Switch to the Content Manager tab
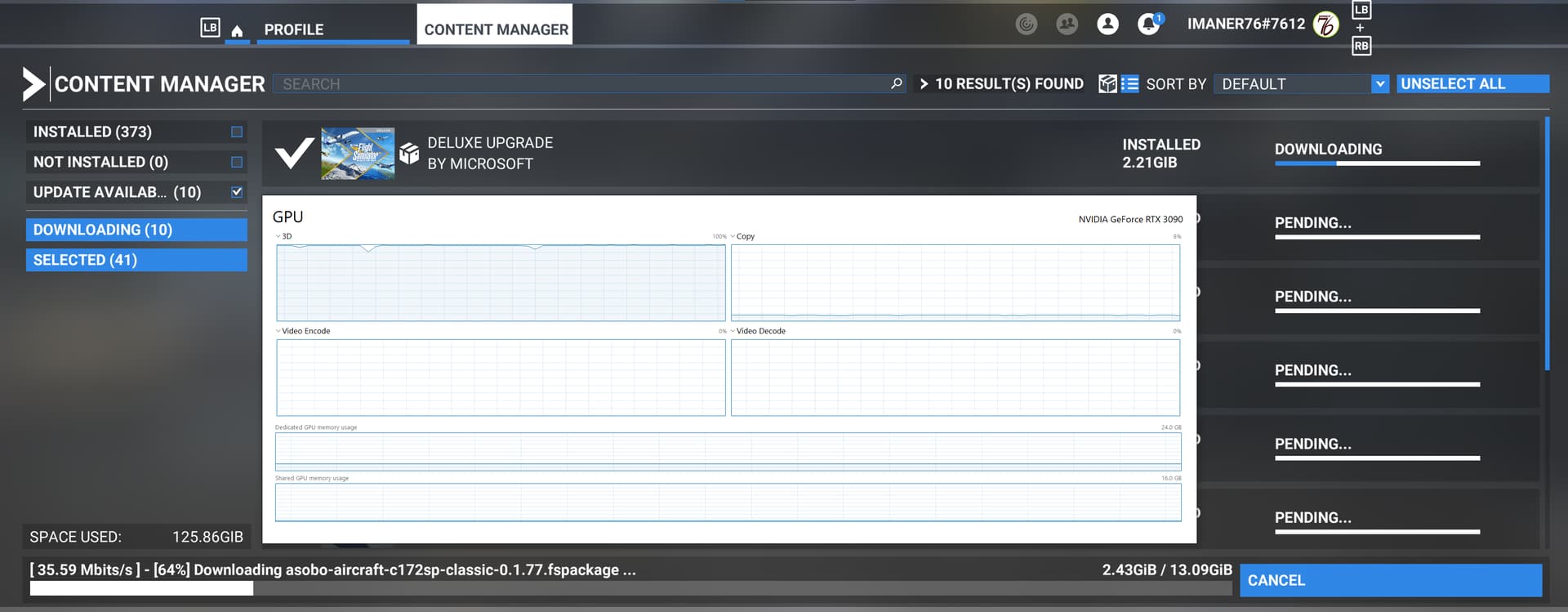 pyautogui.click(x=495, y=25)
